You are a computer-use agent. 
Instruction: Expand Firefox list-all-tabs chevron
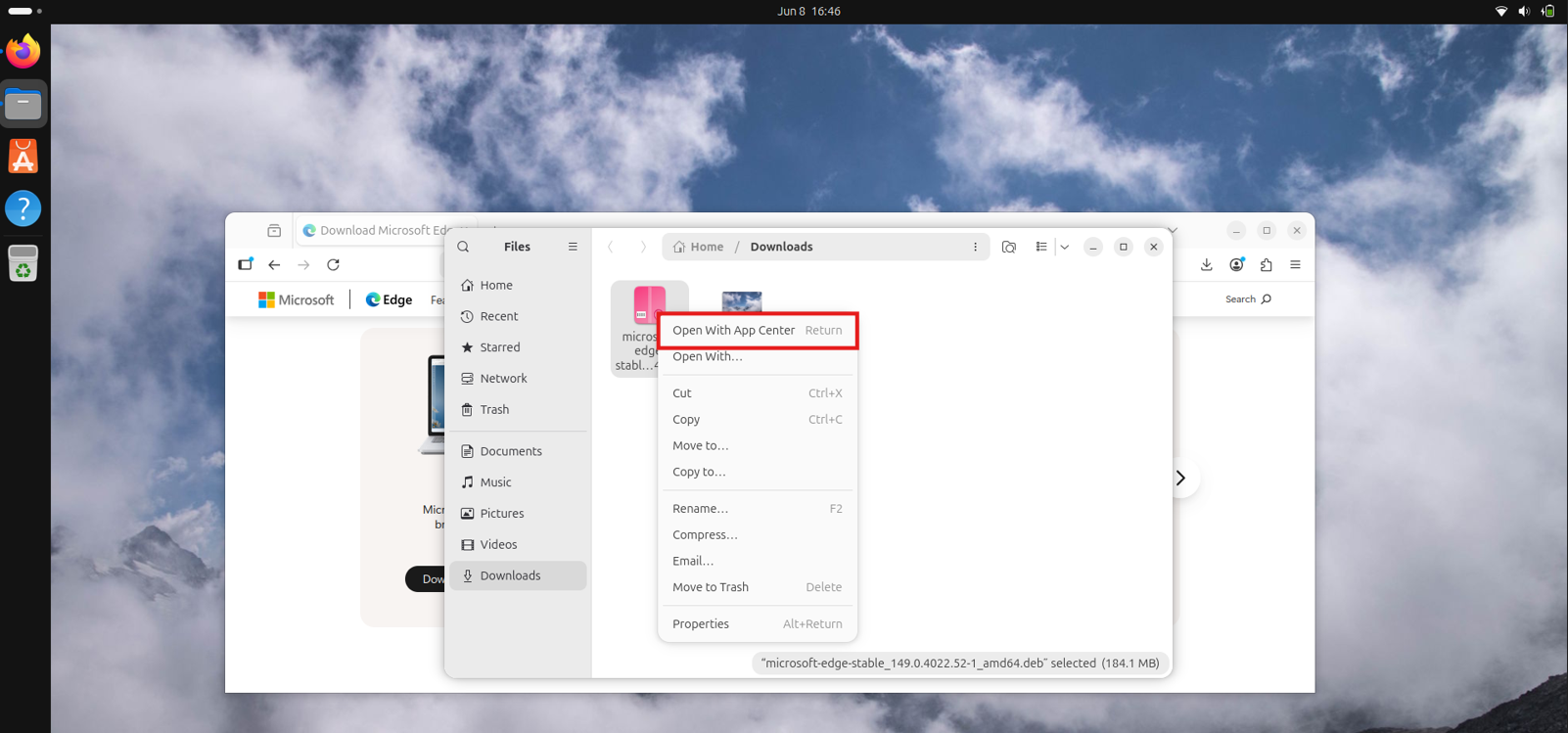click(x=1173, y=231)
